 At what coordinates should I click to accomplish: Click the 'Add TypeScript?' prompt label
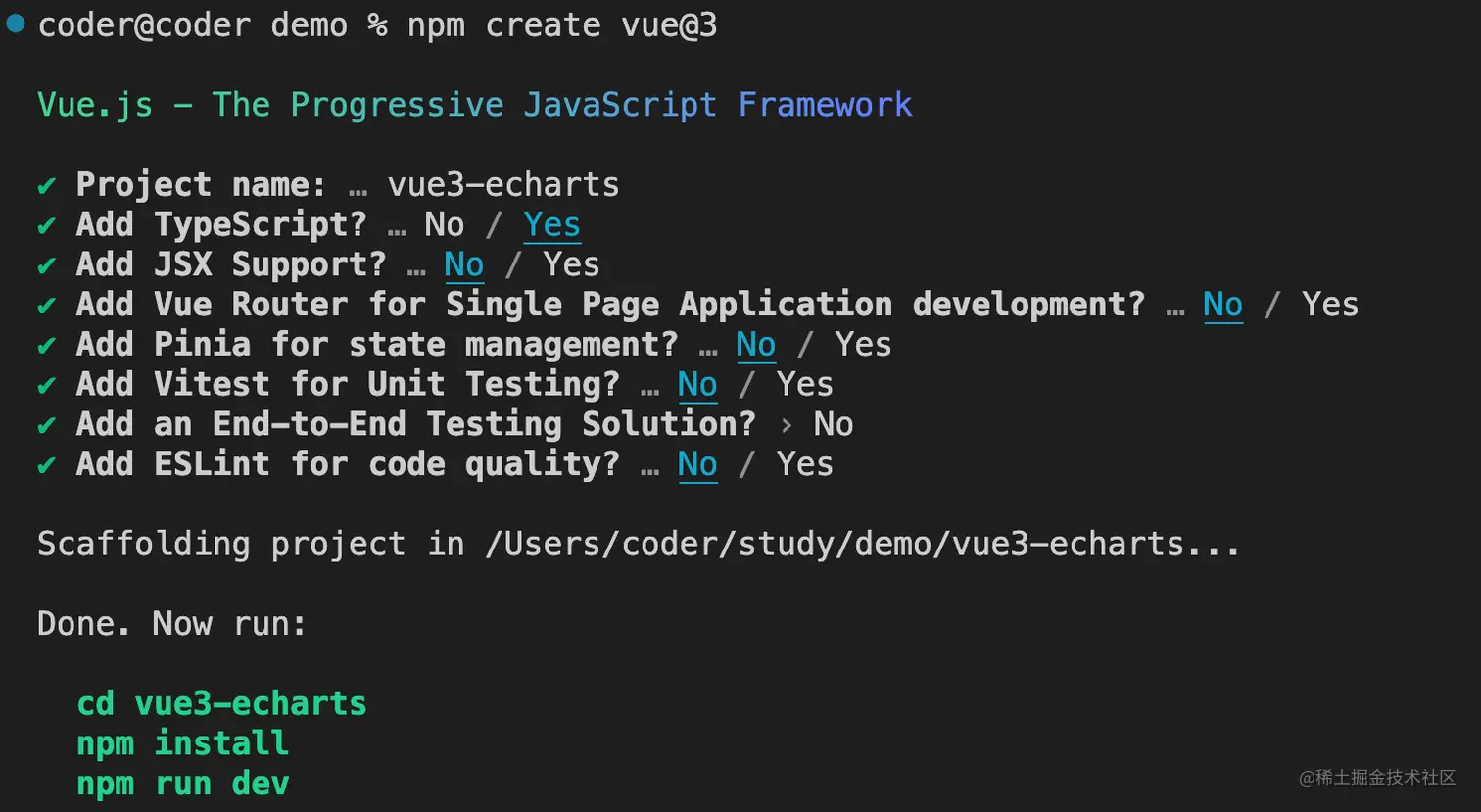point(221,225)
